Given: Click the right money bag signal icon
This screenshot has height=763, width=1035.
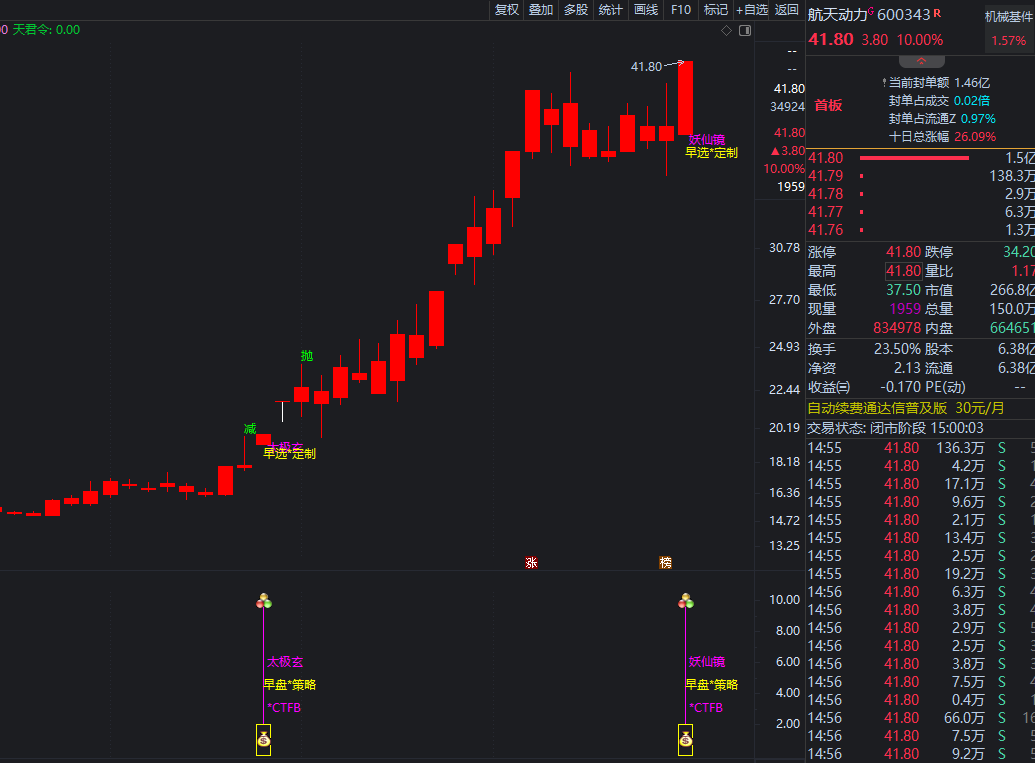Looking at the screenshot, I should (686, 740).
